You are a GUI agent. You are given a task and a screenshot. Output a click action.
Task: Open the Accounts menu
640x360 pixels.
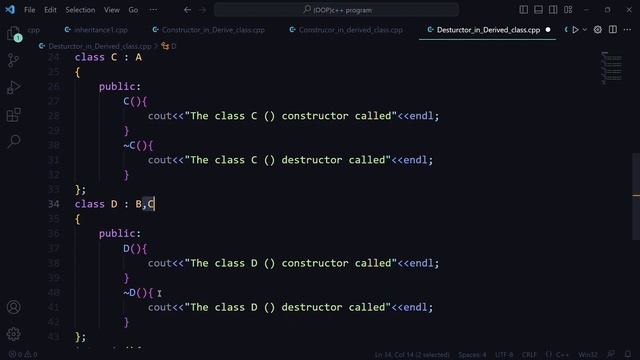(13, 307)
